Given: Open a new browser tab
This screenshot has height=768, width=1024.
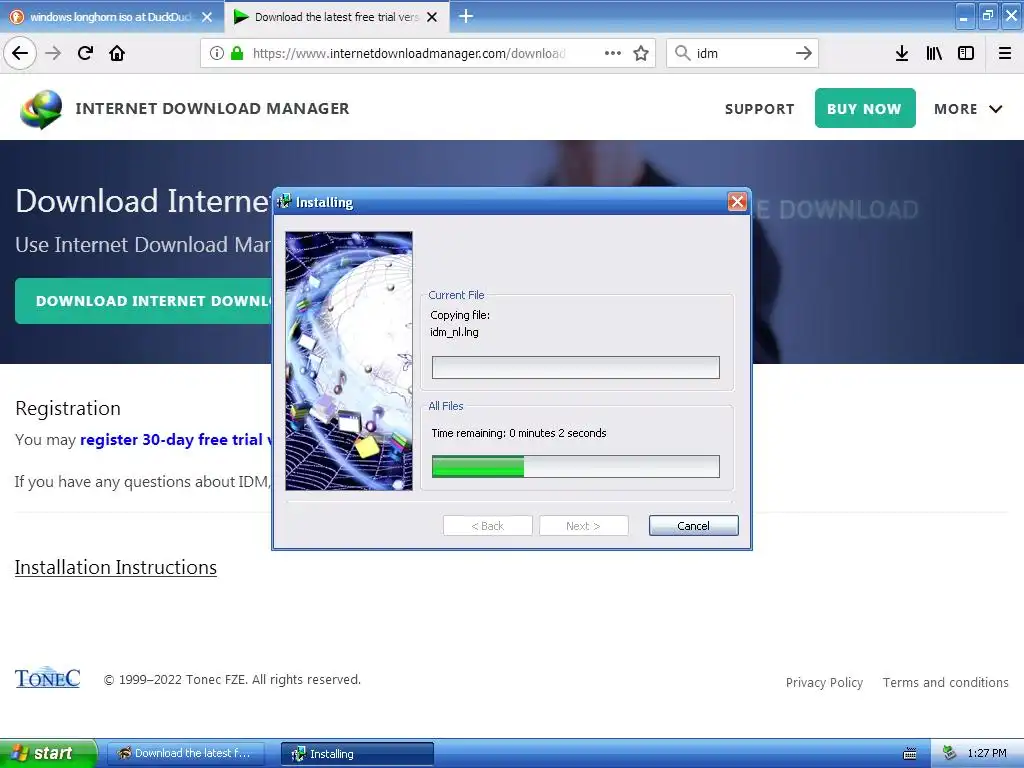Looking at the screenshot, I should (466, 16).
